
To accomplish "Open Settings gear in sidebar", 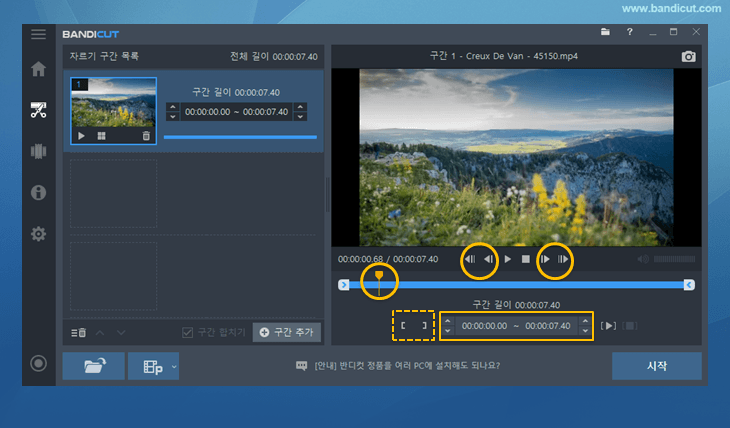I will pyautogui.click(x=38, y=234).
